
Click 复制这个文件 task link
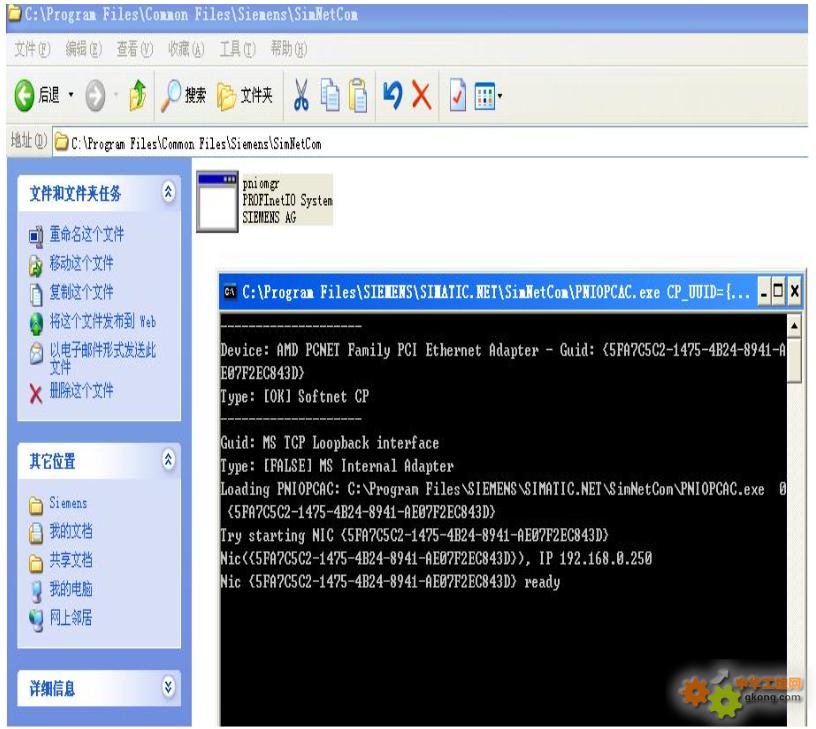(81, 292)
